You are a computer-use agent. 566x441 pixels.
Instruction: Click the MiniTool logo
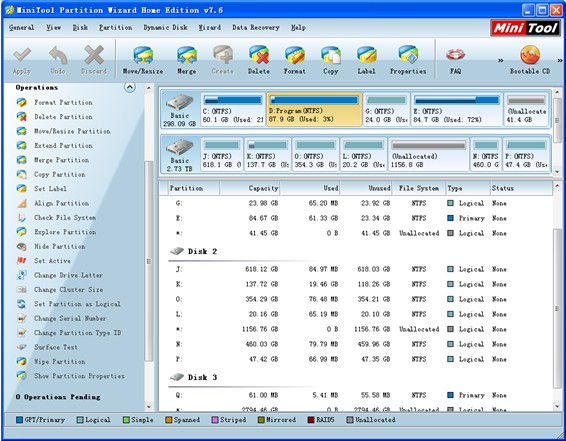526,28
